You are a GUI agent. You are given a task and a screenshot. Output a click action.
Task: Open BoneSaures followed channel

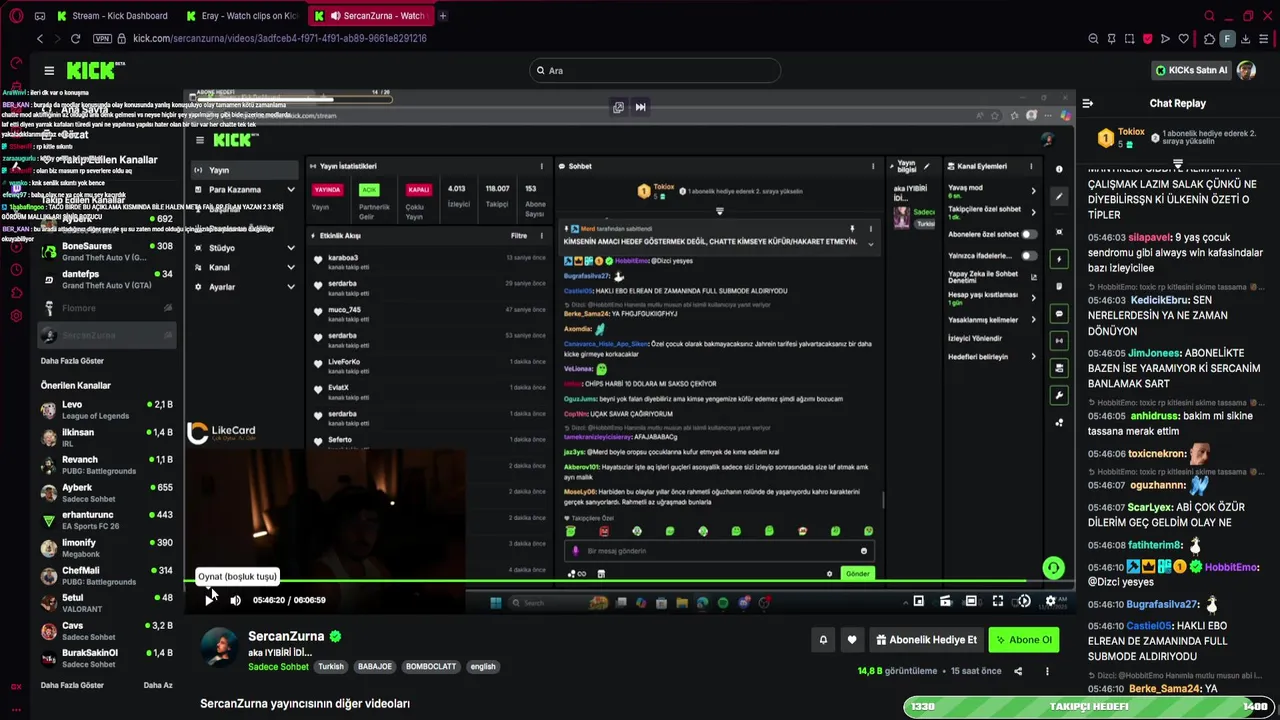108,251
